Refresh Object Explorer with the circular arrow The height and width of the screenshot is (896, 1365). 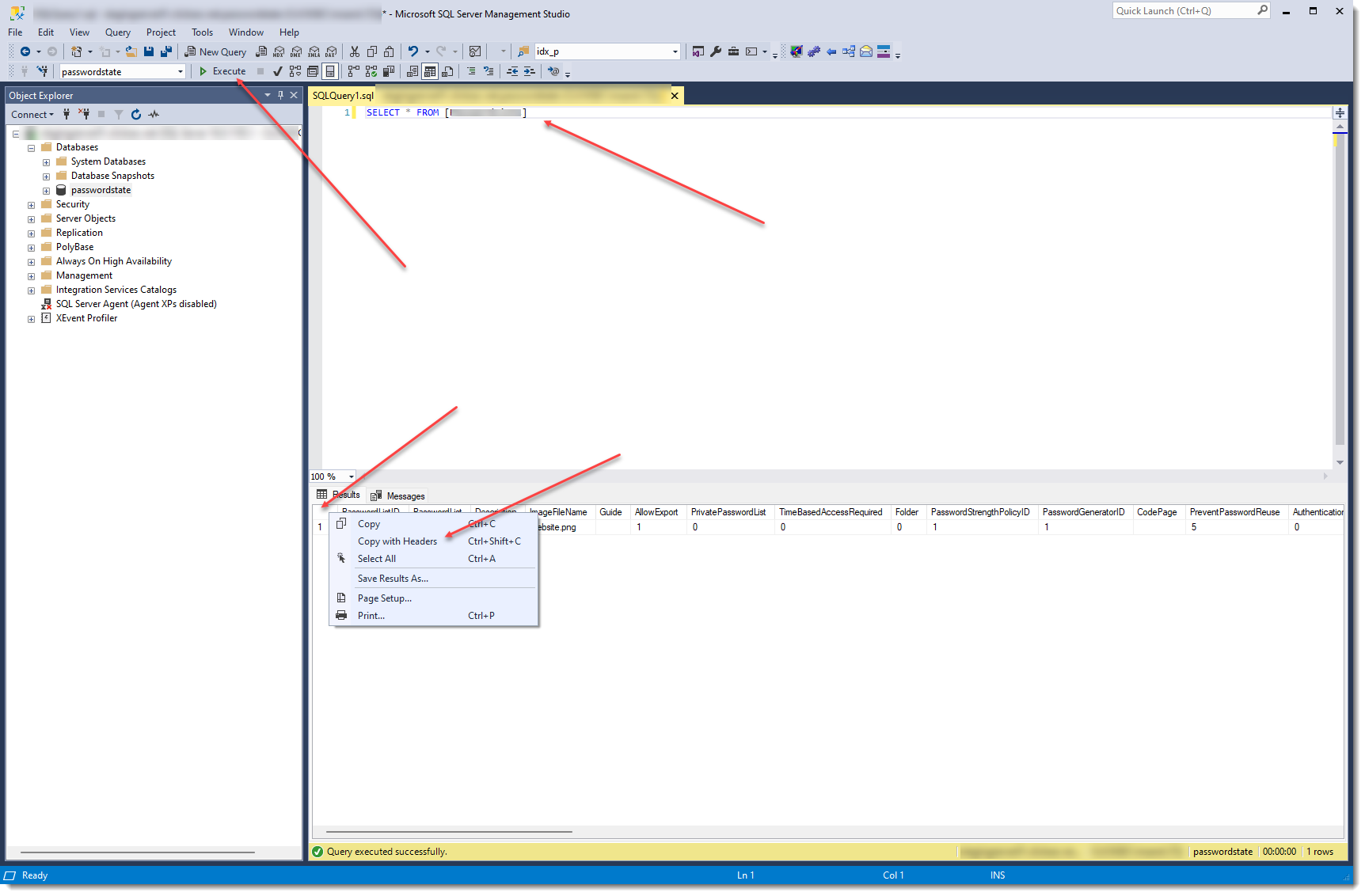pyautogui.click(x=136, y=115)
